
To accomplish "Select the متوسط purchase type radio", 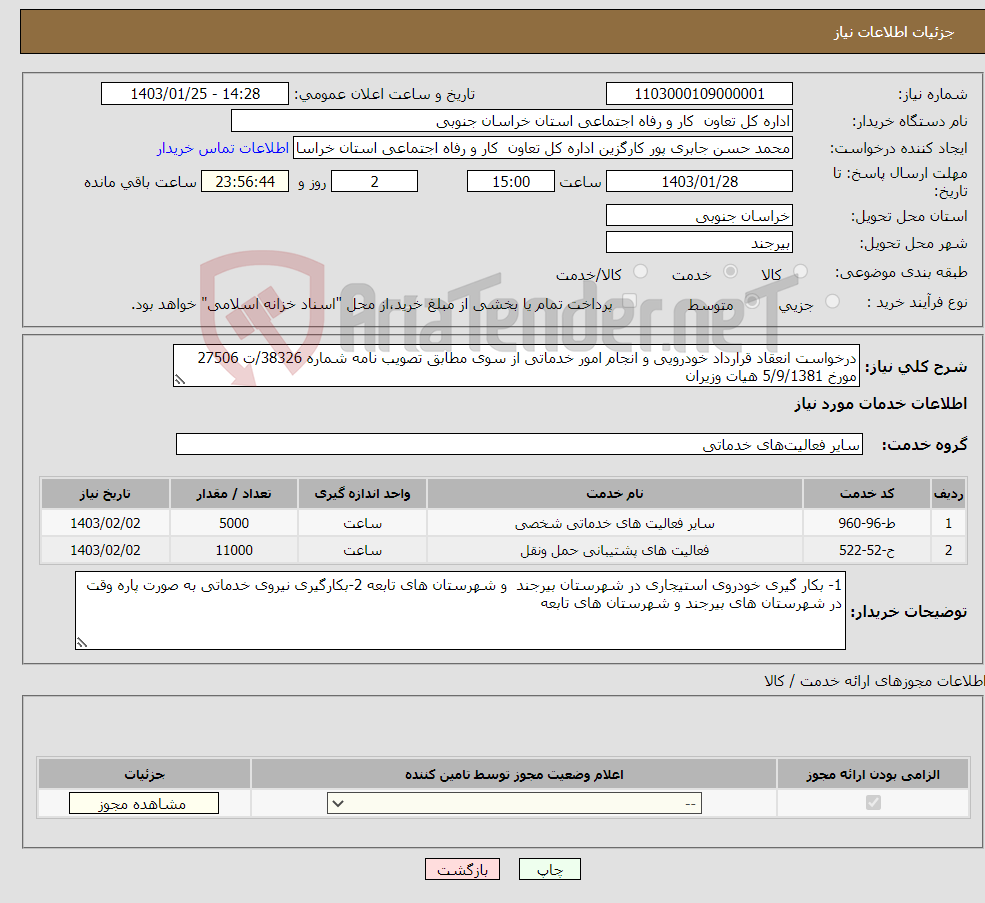I will tap(752, 302).
